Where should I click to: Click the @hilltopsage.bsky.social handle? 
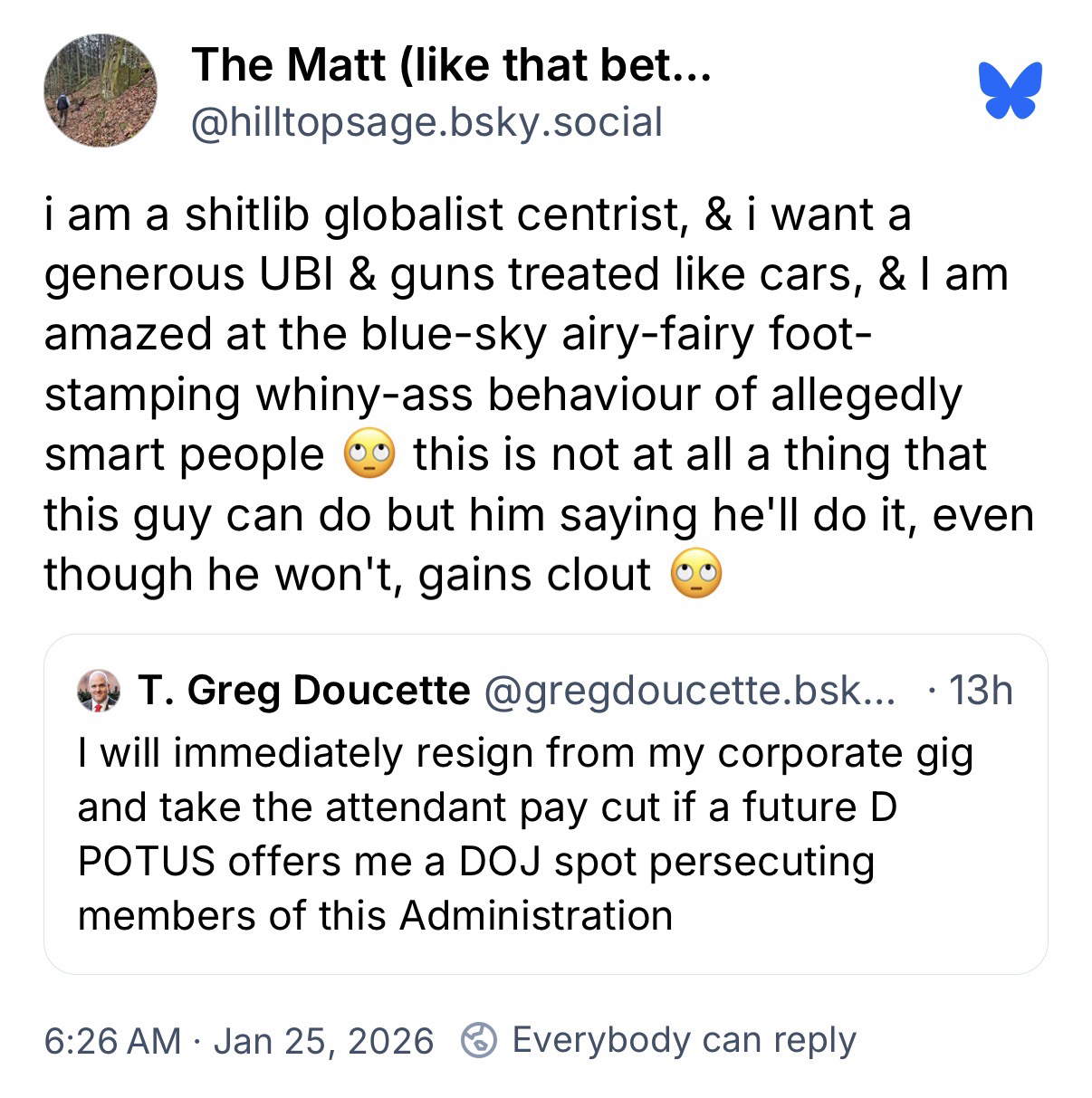pos(426,121)
